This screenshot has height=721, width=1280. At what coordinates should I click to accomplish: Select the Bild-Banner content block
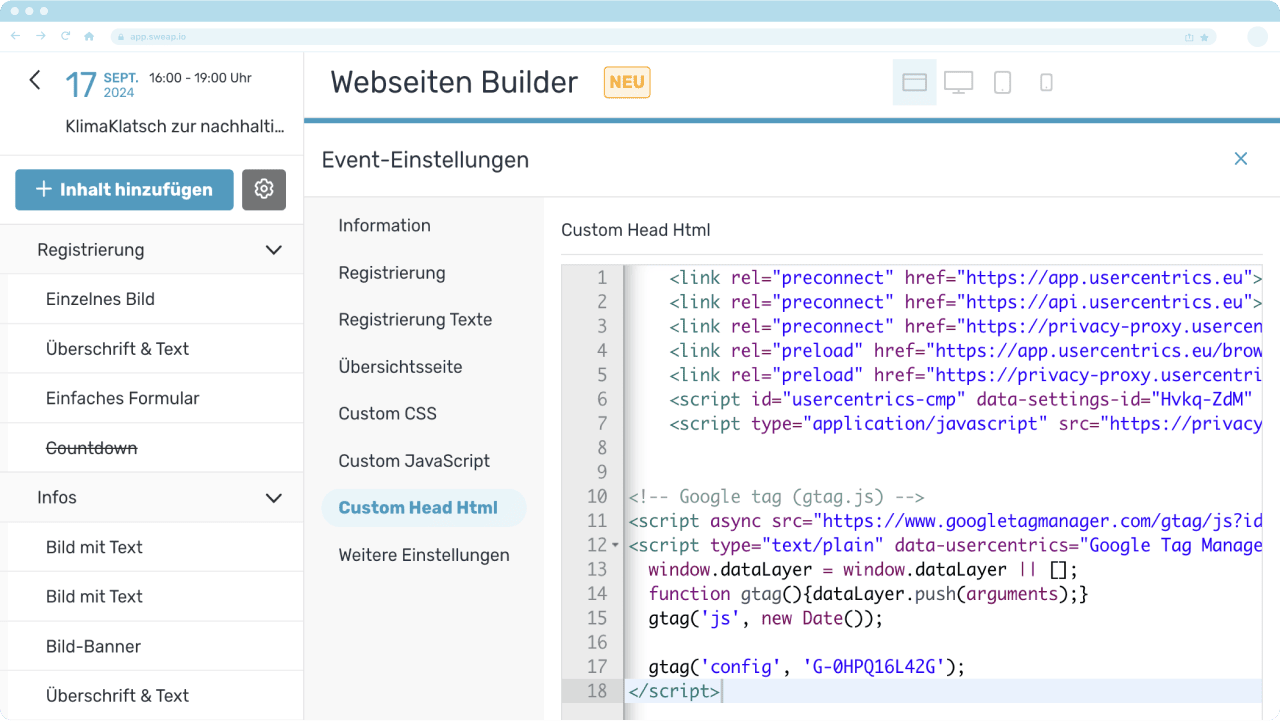pyautogui.click(x=93, y=646)
